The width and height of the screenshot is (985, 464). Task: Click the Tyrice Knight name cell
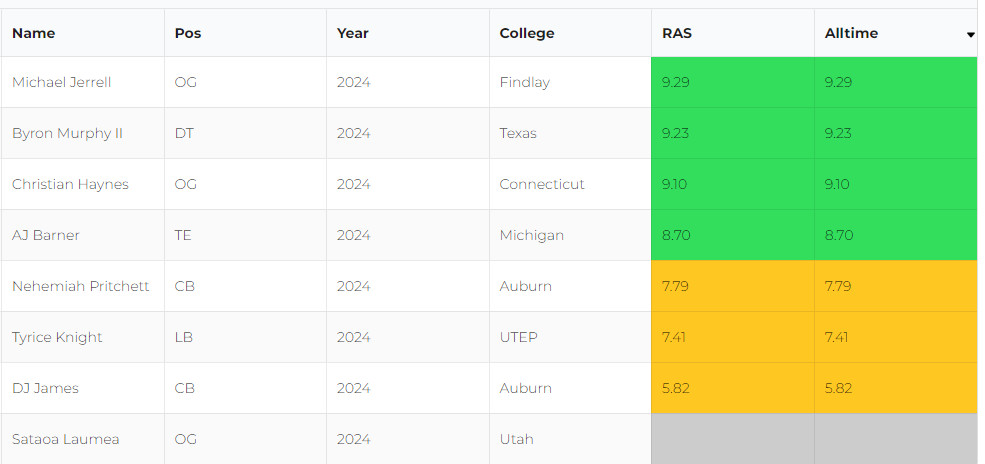pyautogui.click(x=83, y=337)
